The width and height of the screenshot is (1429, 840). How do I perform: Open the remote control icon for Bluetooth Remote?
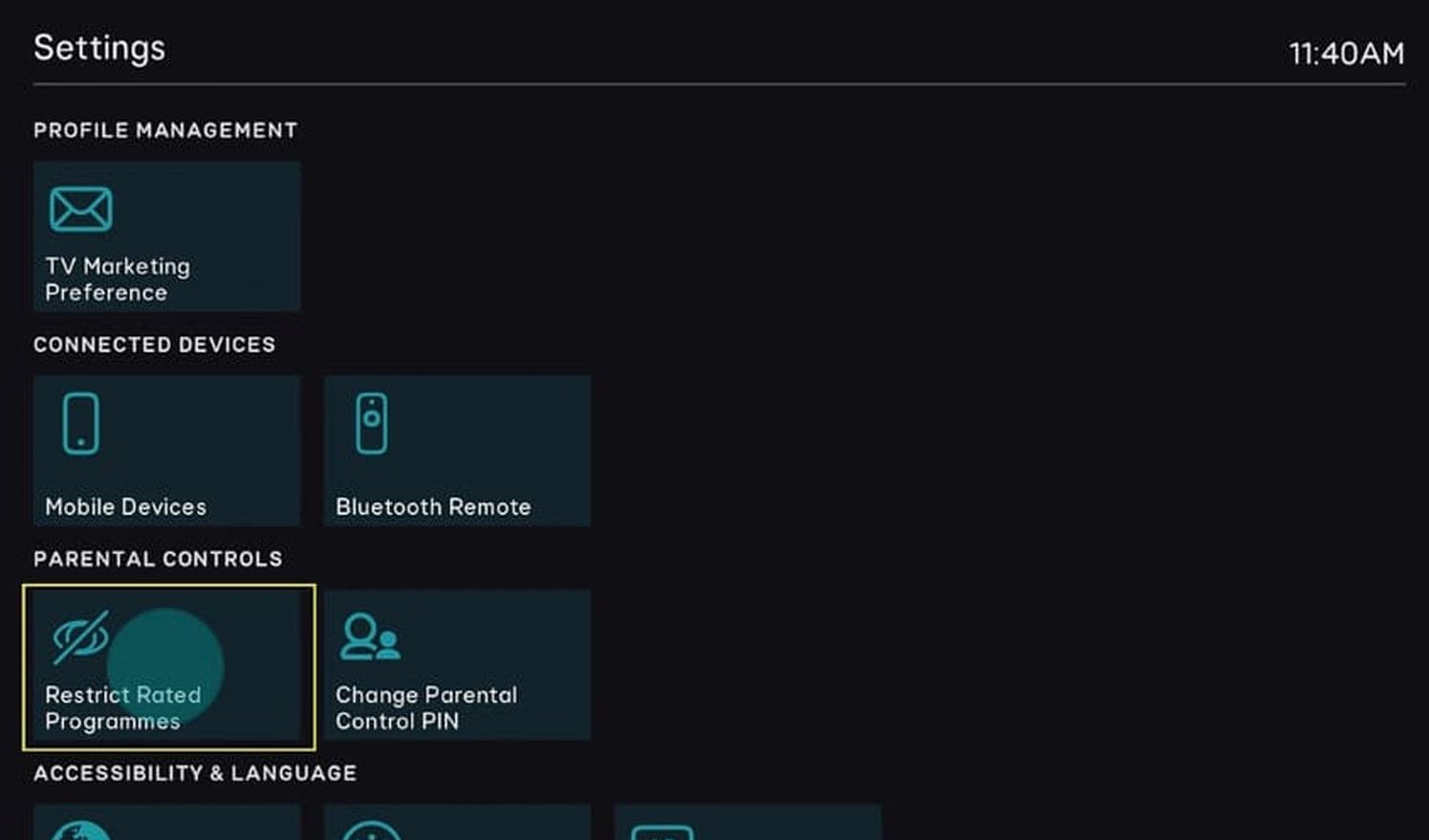(x=371, y=423)
